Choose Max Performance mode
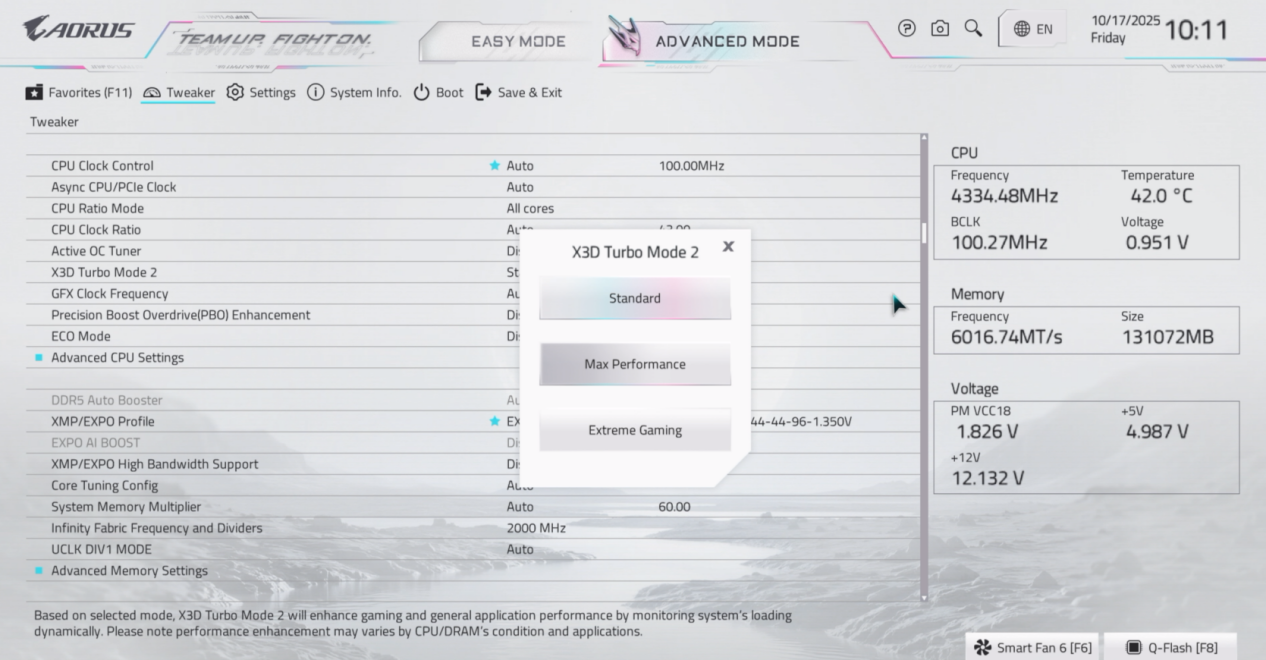 tap(635, 364)
